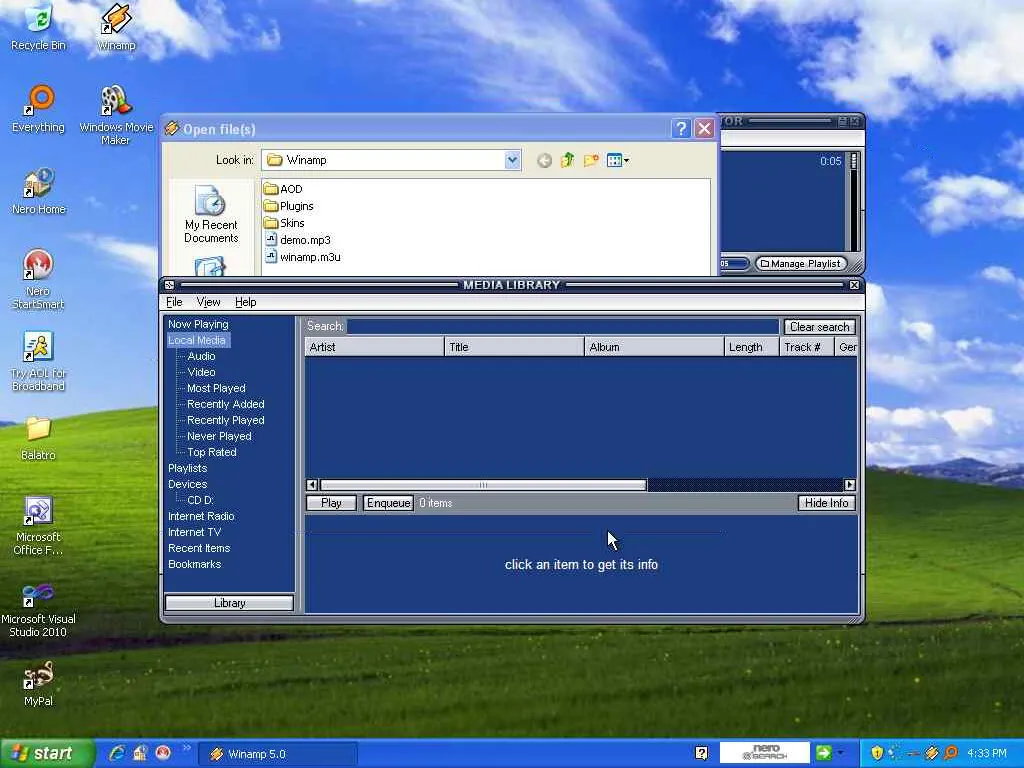Click the Hide Info button
Image resolution: width=1024 pixels, height=768 pixels.
tap(826, 503)
